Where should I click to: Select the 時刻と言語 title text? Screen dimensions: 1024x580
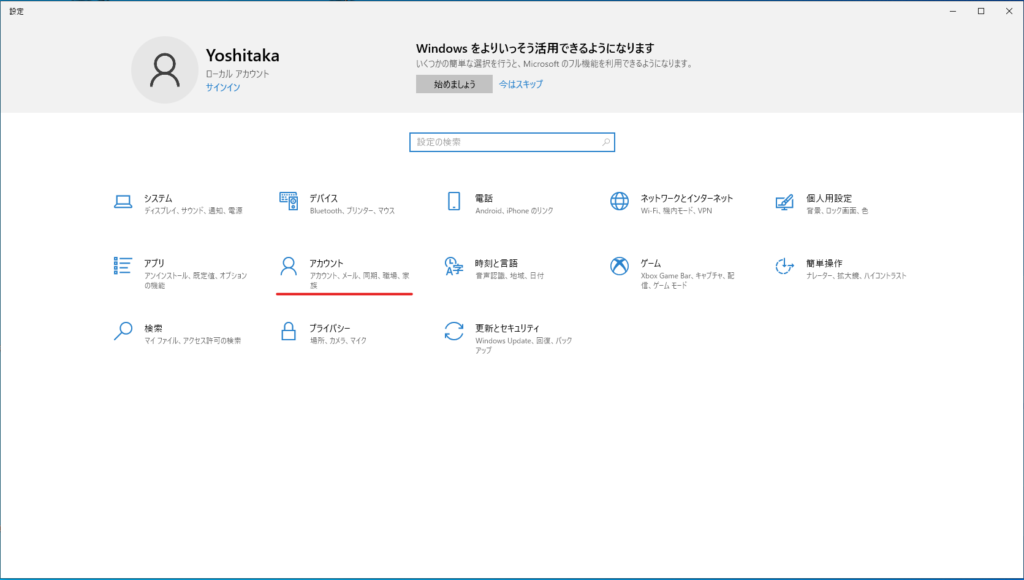pyautogui.click(x=496, y=263)
